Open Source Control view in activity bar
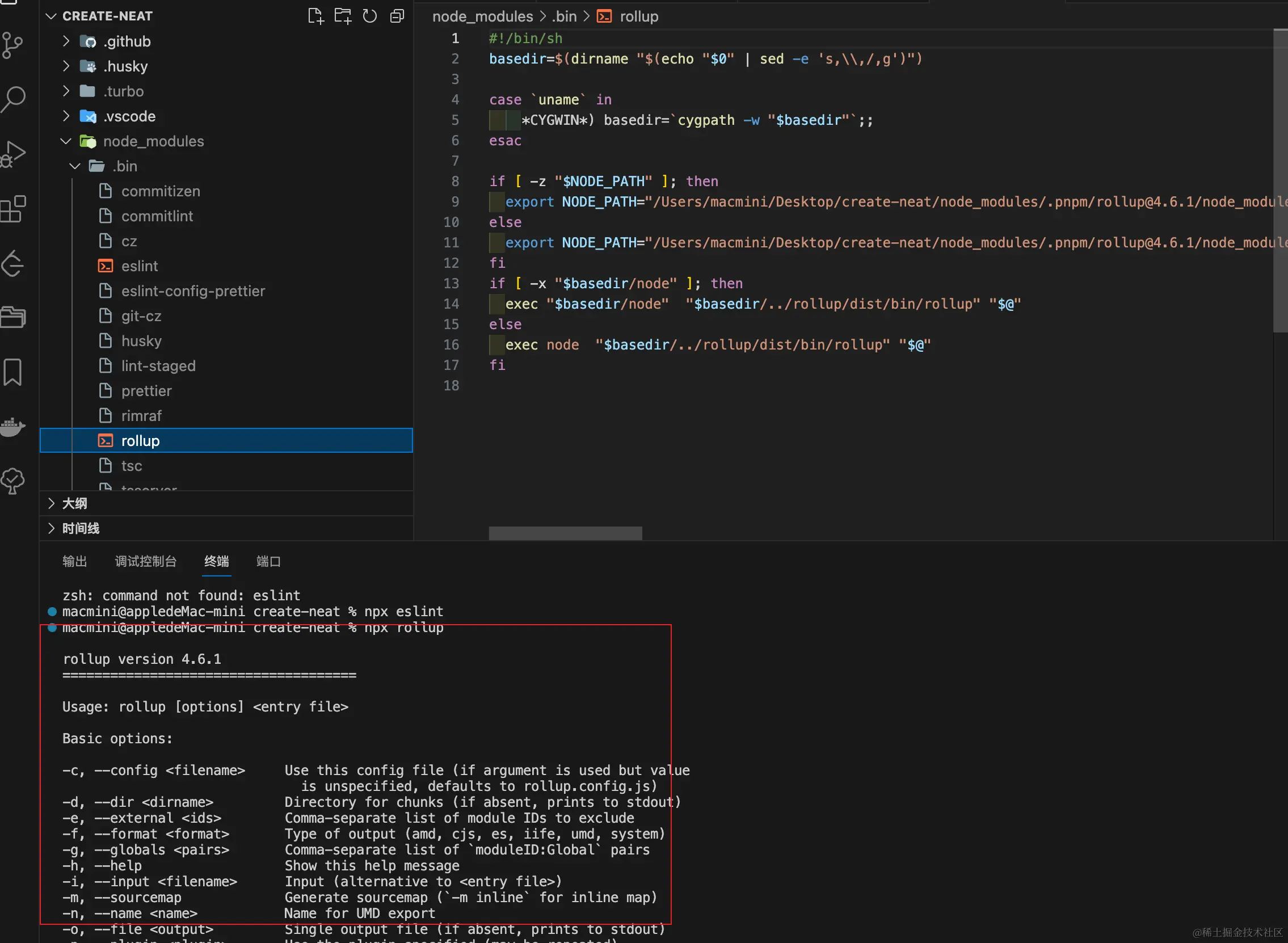Screen dimensions: 1288x943 [x=12, y=44]
